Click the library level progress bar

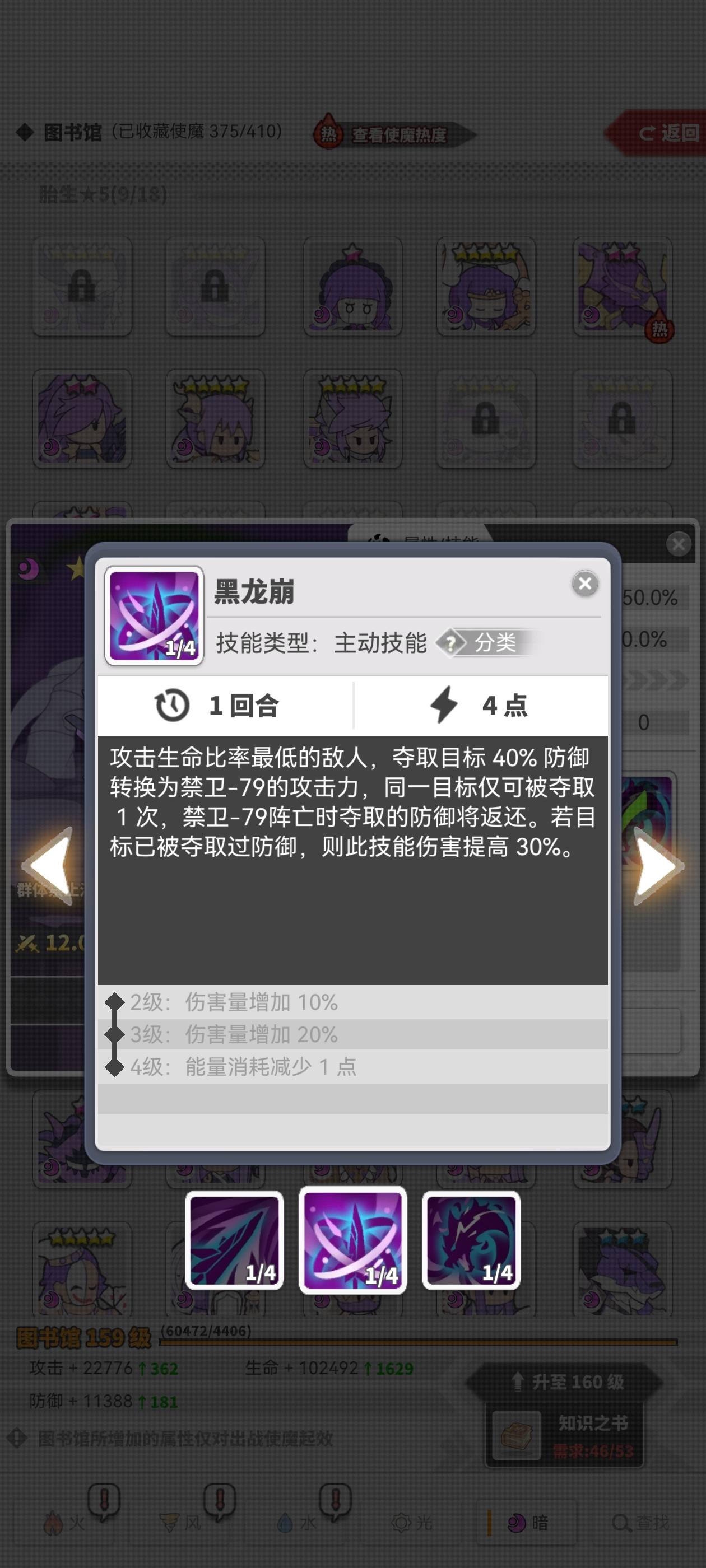pos(419,1342)
